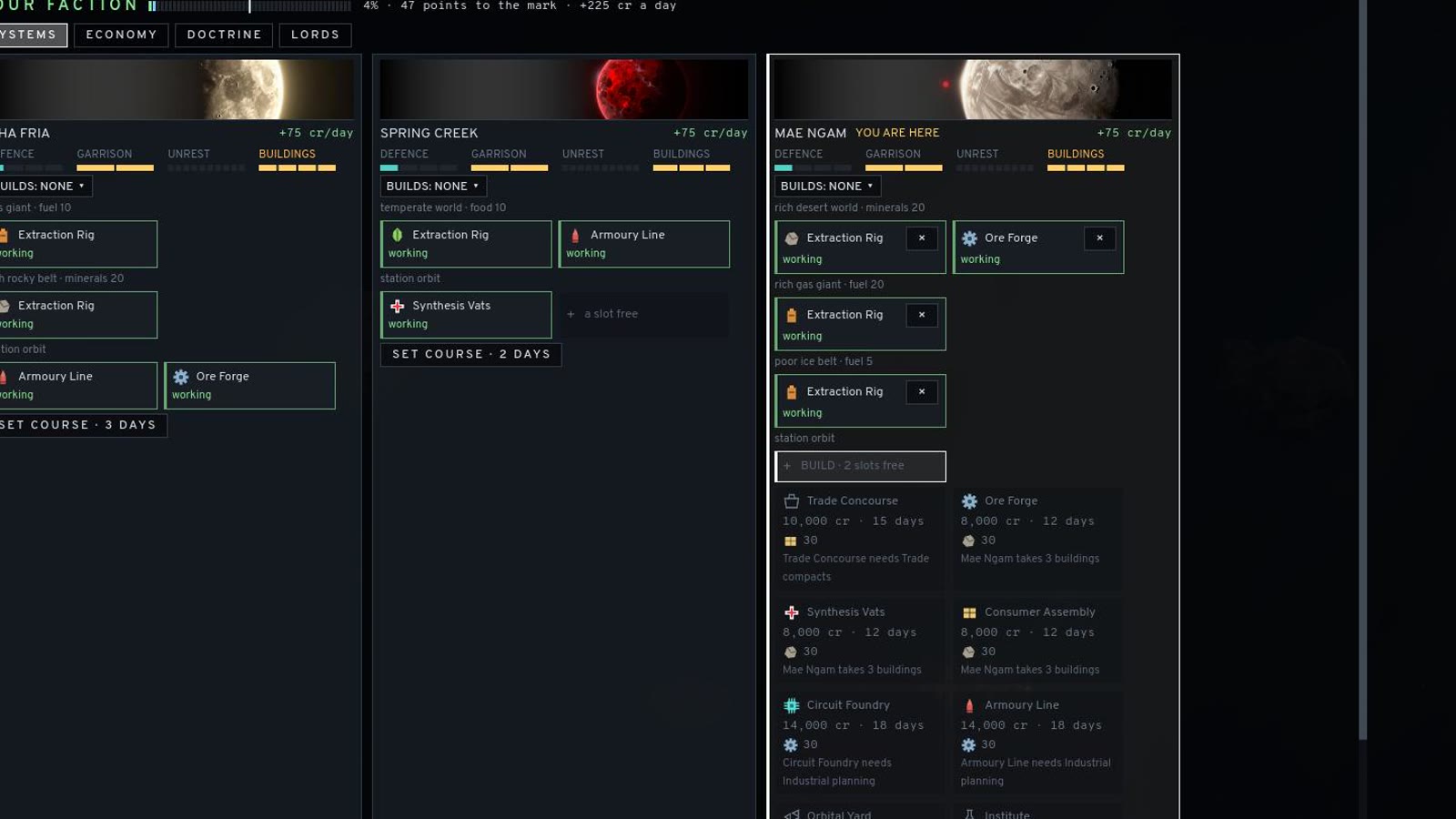Click the Synthesis Vats cross icon in build list
The height and width of the screenshot is (819, 1456).
(x=791, y=612)
